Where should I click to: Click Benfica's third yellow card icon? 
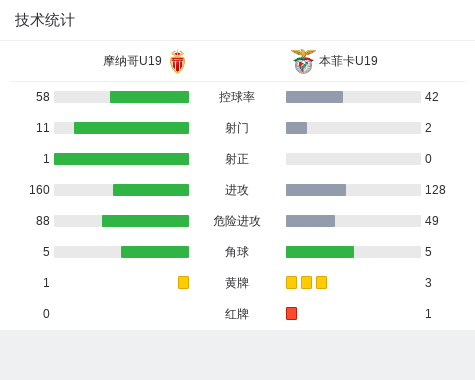click(x=321, y=283)
